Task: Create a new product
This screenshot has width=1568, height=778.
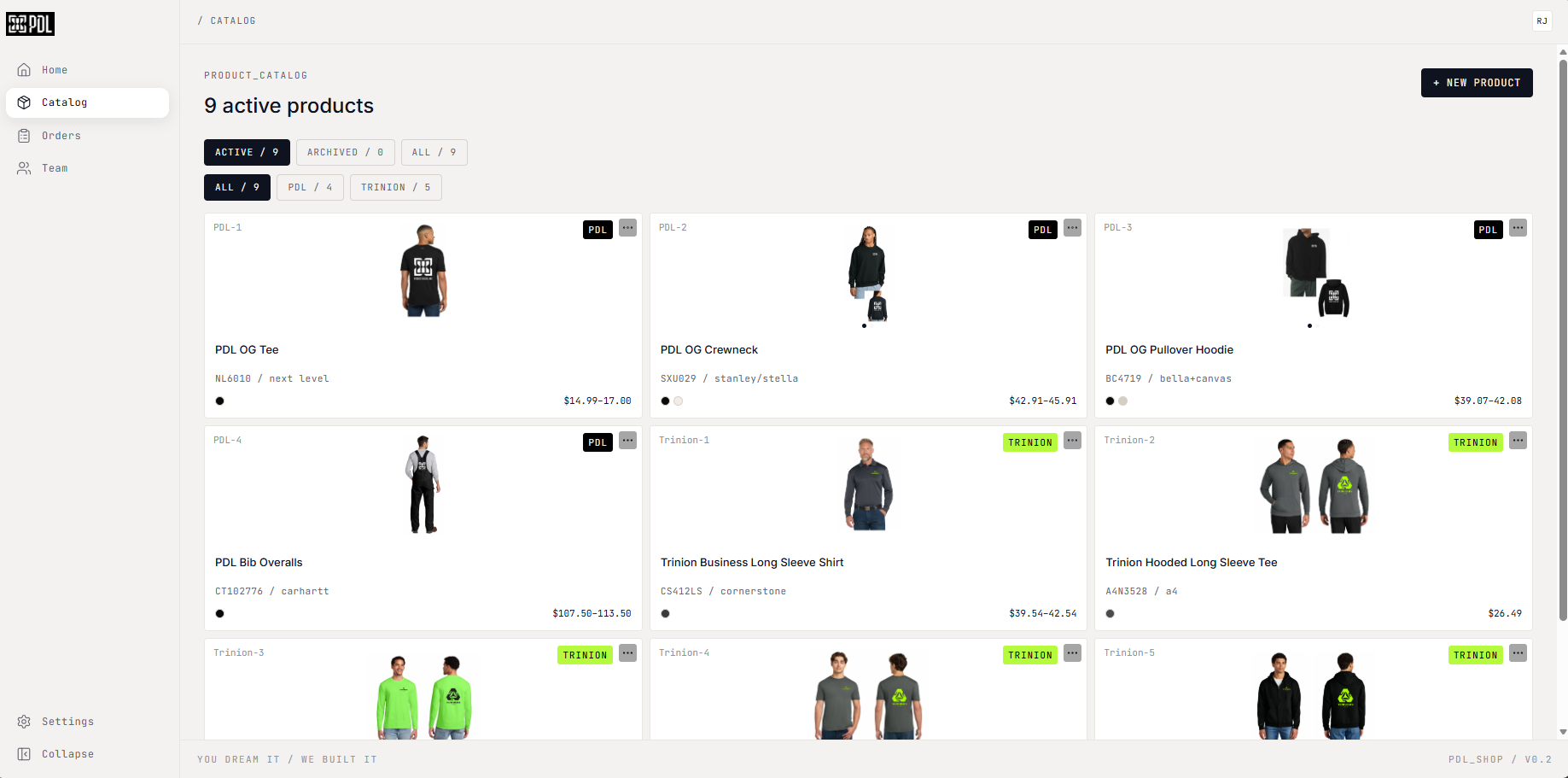Action: click(x=1477, y=83)
